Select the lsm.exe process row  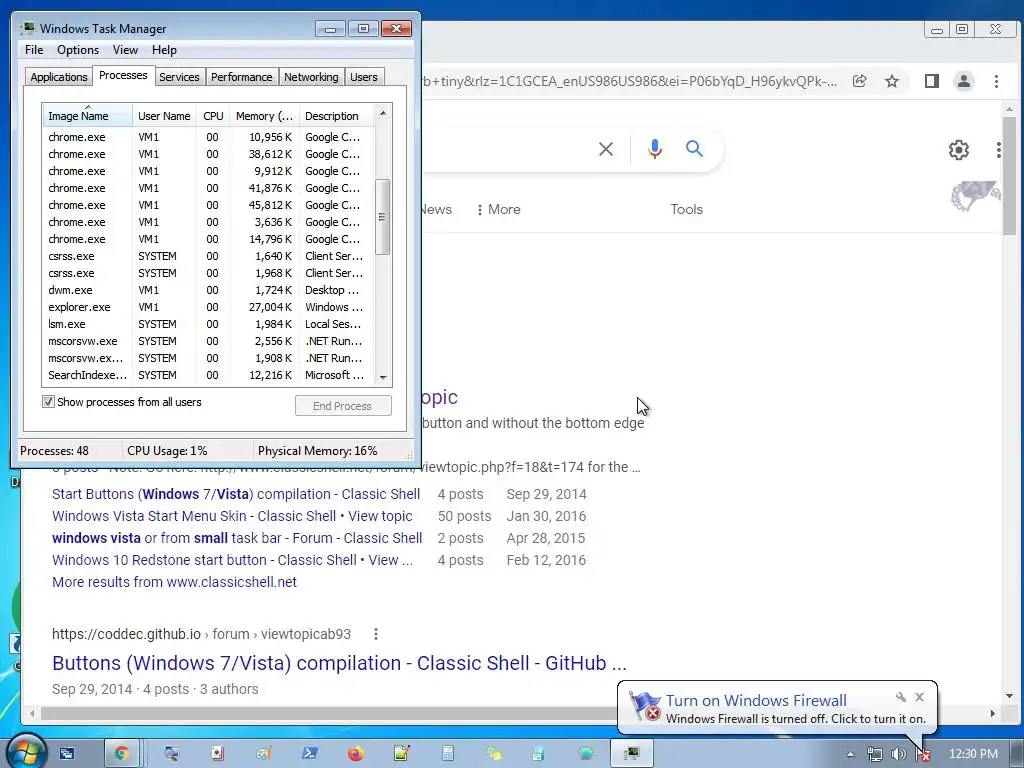click(x=208, y=324)
